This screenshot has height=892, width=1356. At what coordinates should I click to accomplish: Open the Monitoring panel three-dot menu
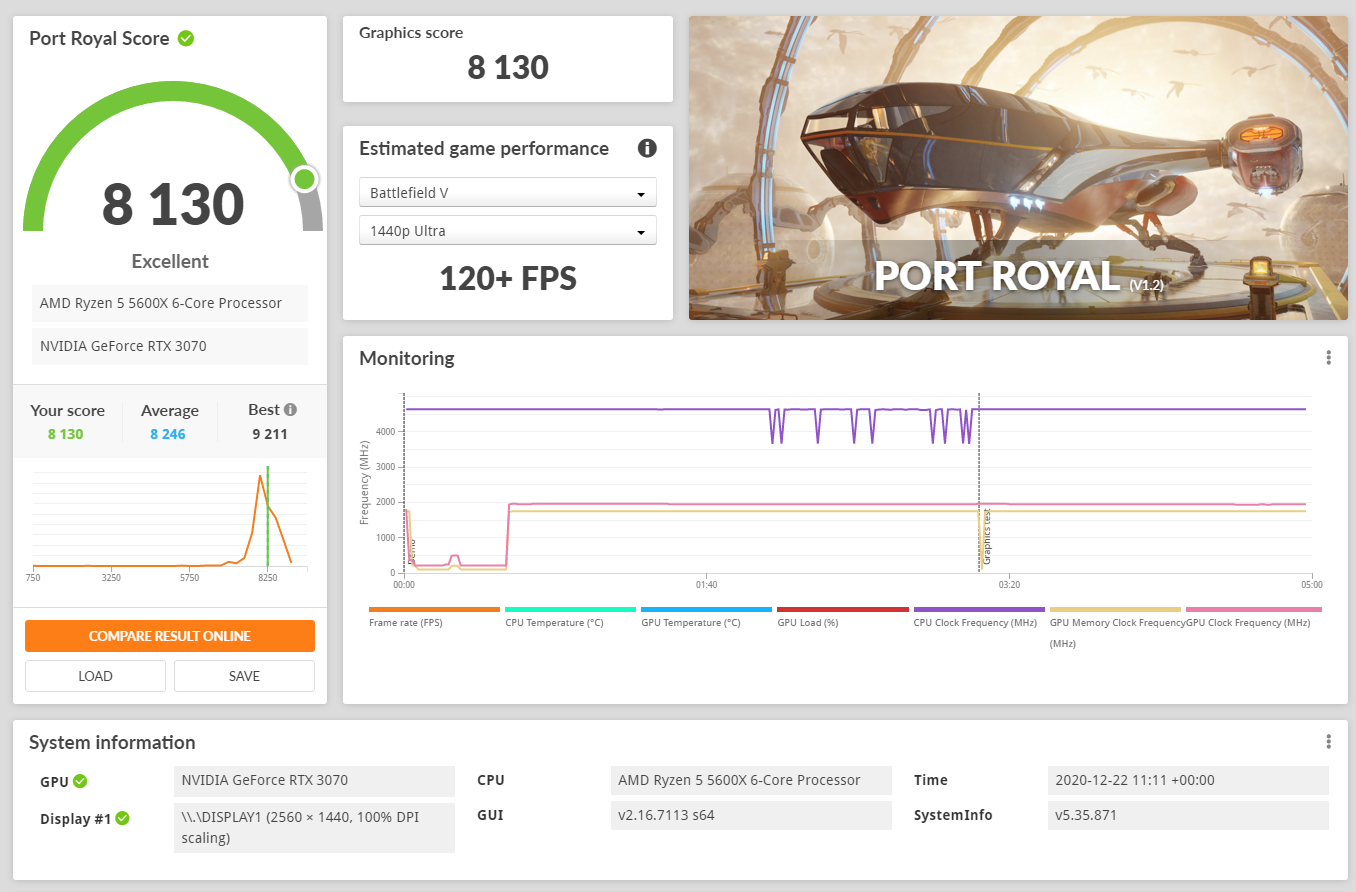[x=1328, y=358]
